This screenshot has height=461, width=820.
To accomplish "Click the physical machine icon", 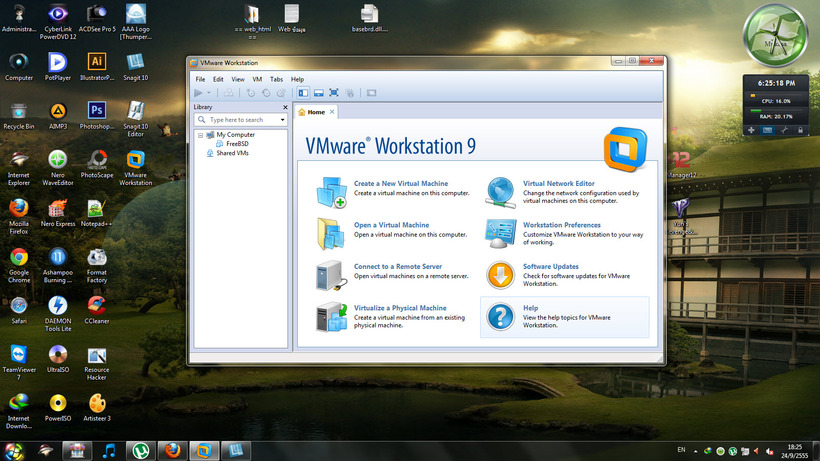I will tap(332, 317).
